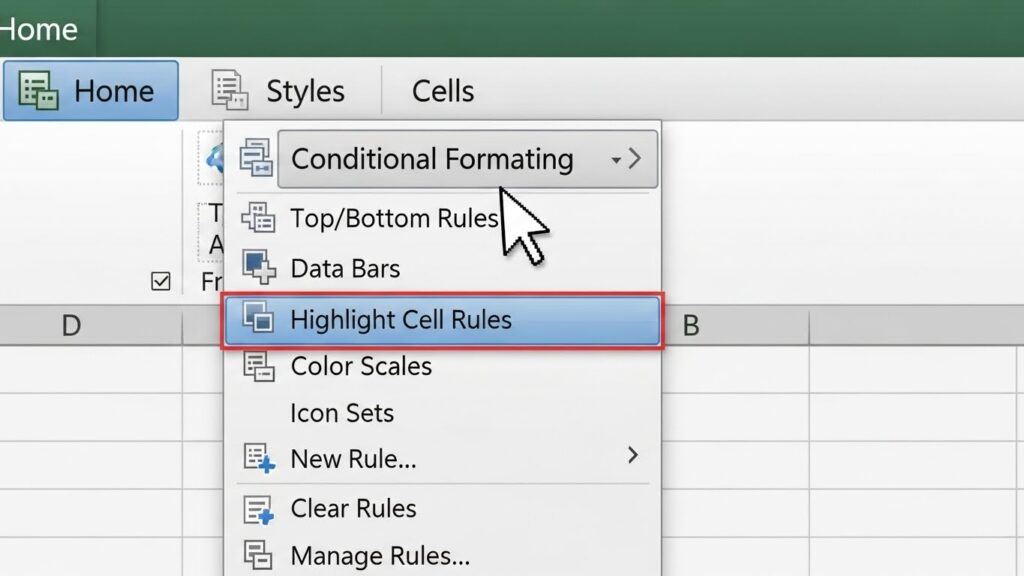
Task: Select column D header
Action: click(70, 325)
